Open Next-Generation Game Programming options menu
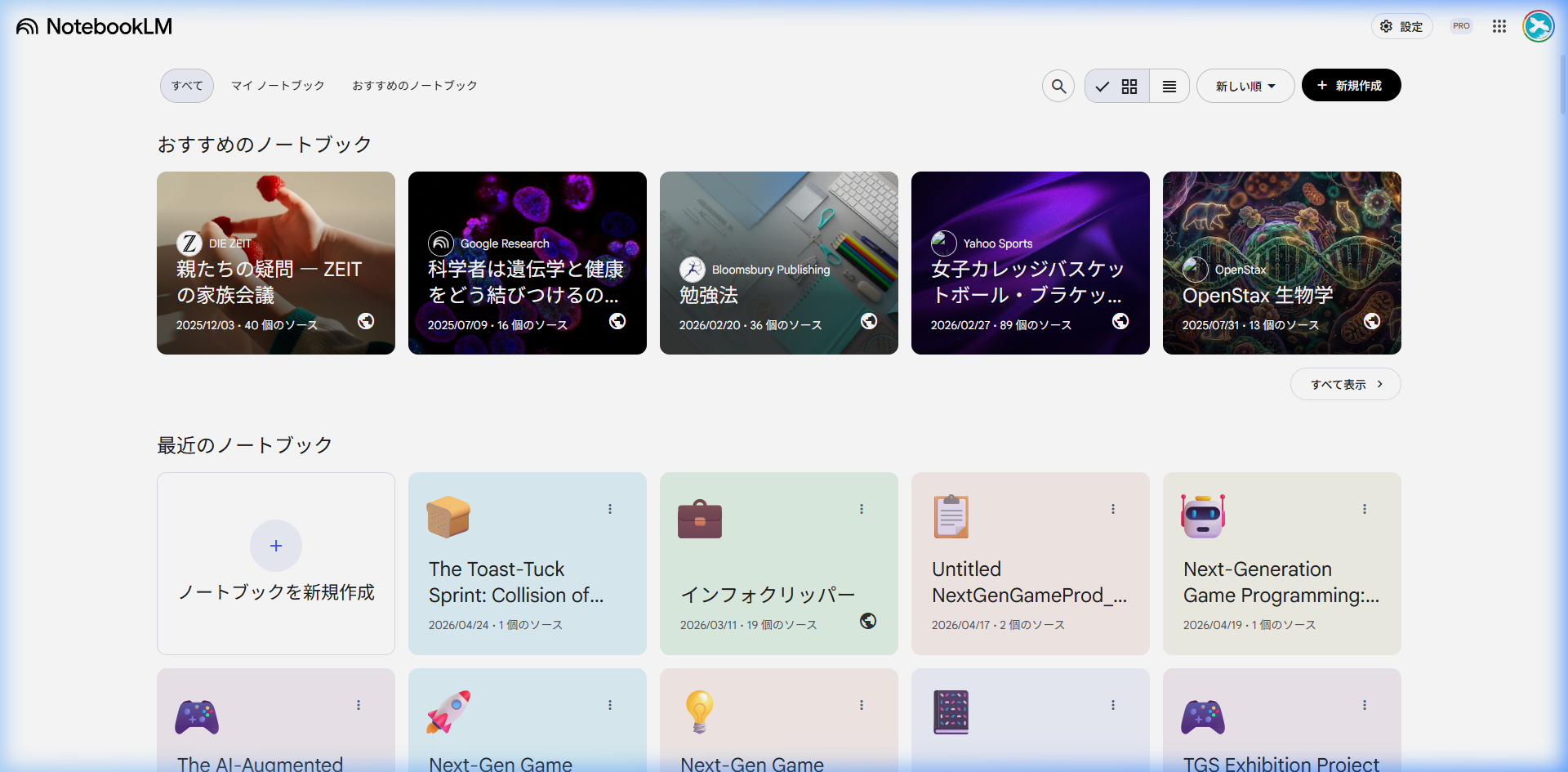The image size is (1568, 772). coord(1365,509)
